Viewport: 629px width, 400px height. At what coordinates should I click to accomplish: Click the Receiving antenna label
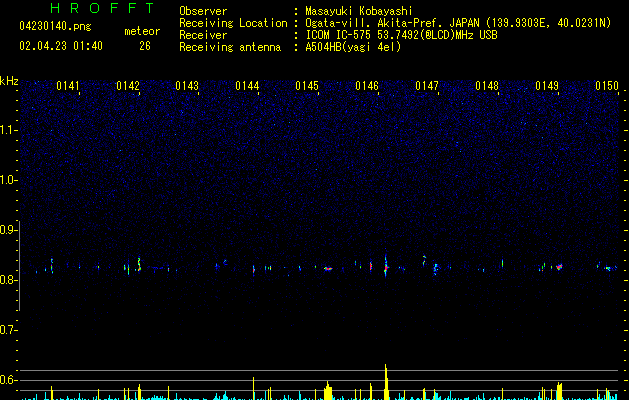(x=230, y=47)
